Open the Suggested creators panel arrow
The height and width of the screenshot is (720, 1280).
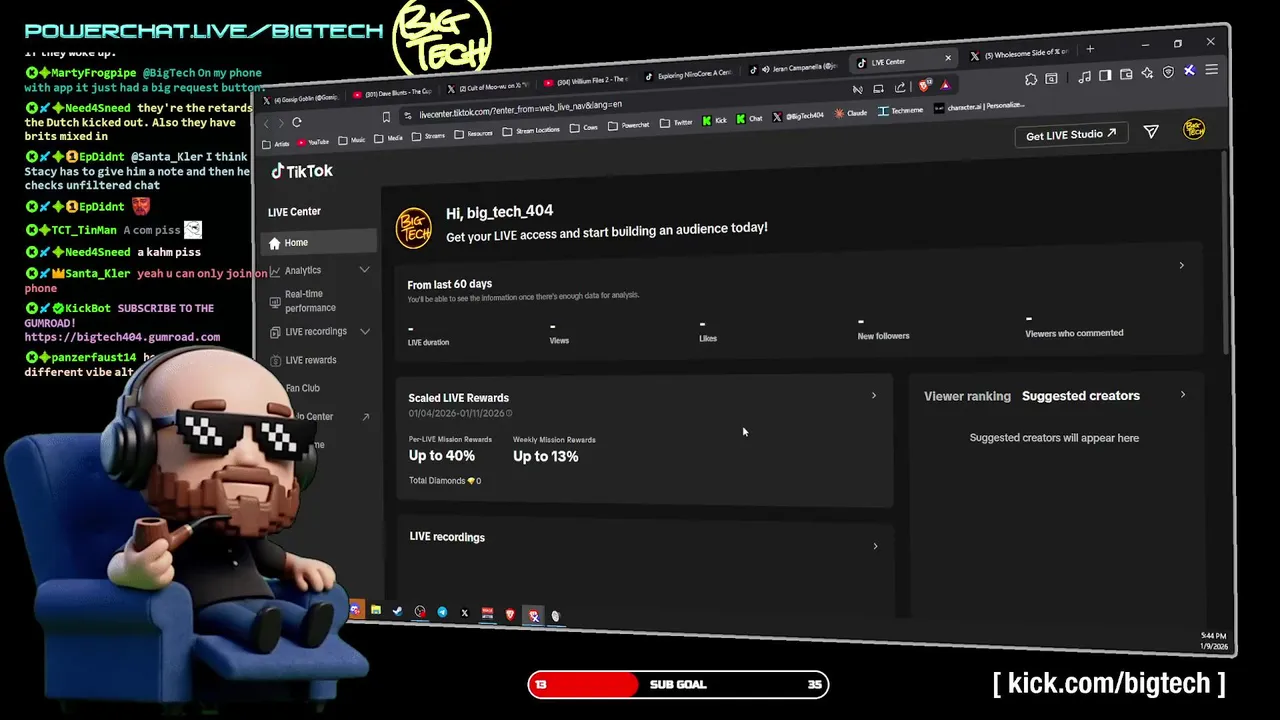click(x=1182, y=394)
